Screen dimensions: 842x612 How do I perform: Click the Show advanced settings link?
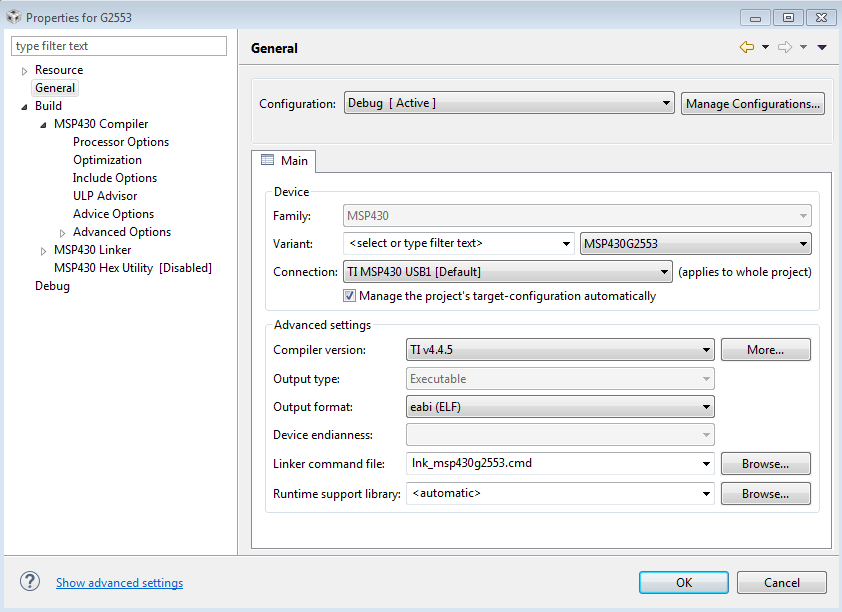click(119, 583)
